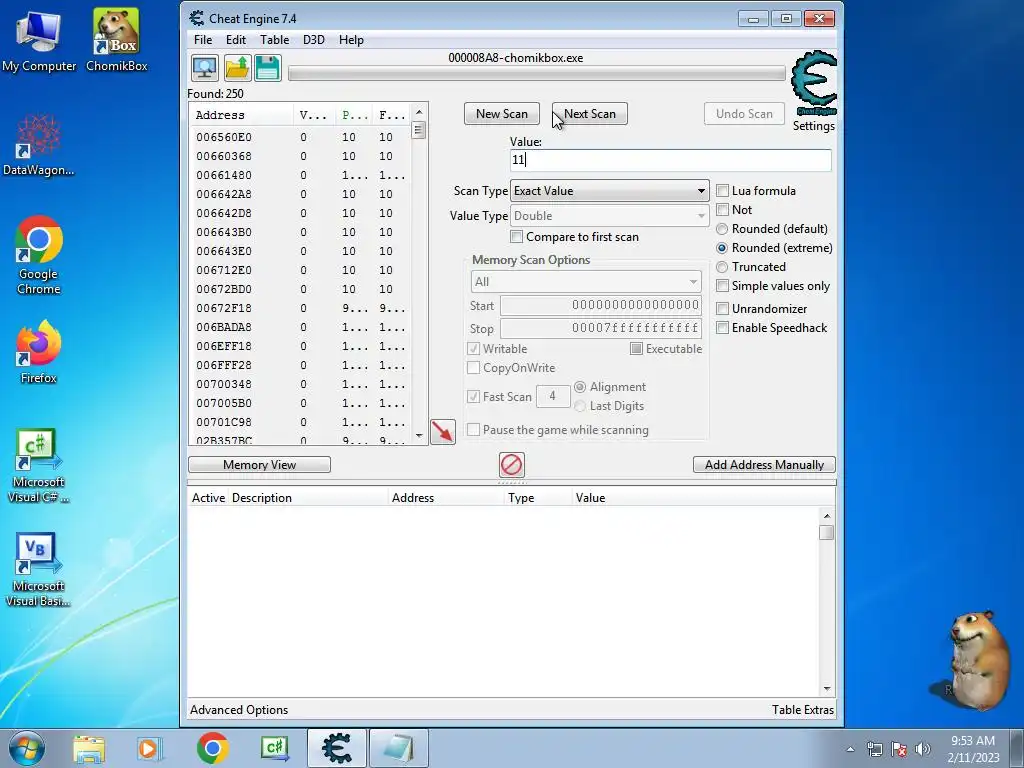Open Microsoft Visual Basic desktop shortcut
This screenshot has width=1024, height=768.
39,569
